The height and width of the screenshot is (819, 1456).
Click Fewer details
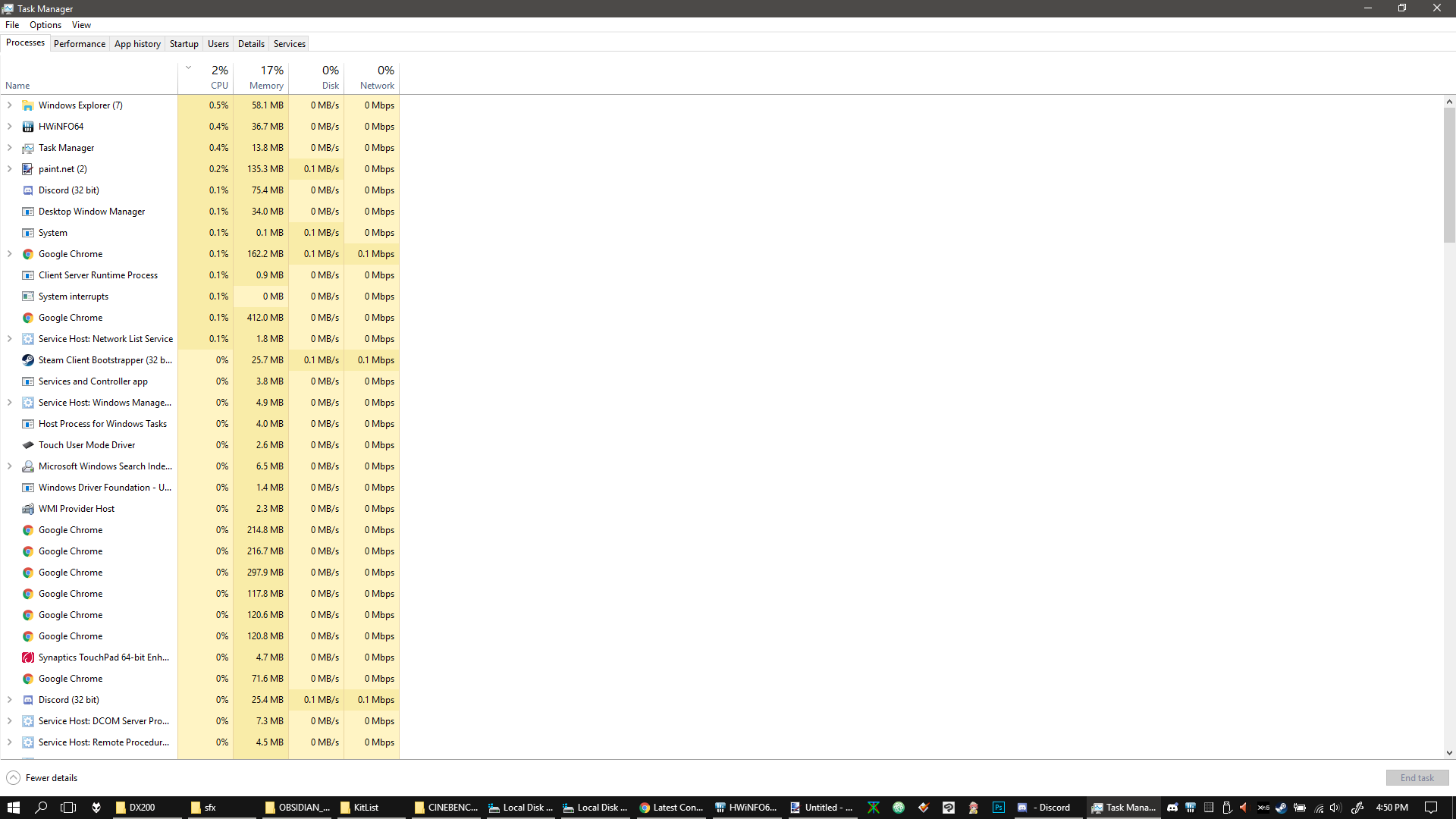click(x=42, y=778)
